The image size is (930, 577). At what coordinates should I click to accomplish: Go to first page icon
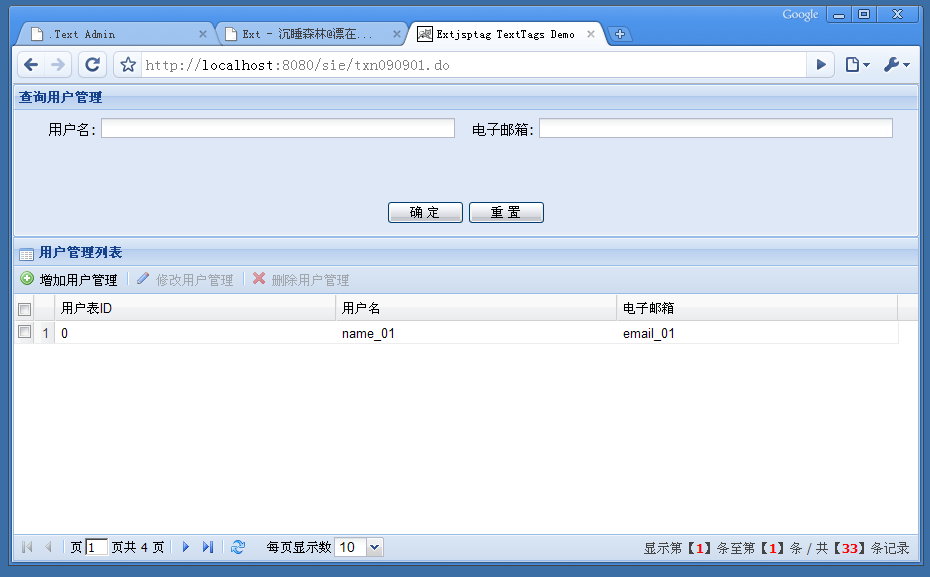27,547
